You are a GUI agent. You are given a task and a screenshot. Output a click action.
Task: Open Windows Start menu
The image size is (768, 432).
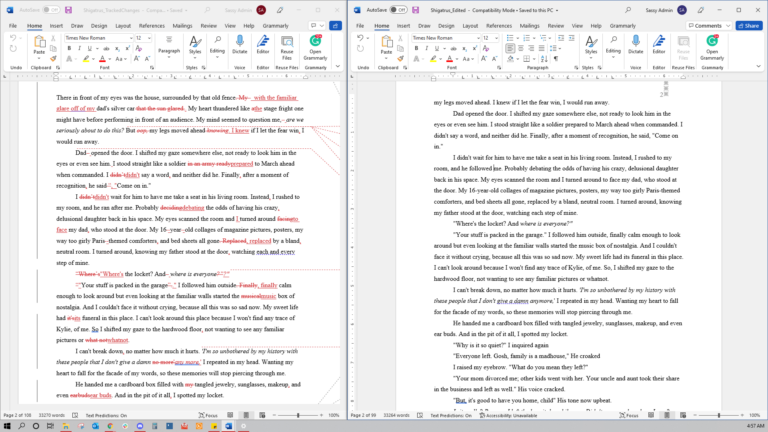pyautogui.click(x=7, y=426)
